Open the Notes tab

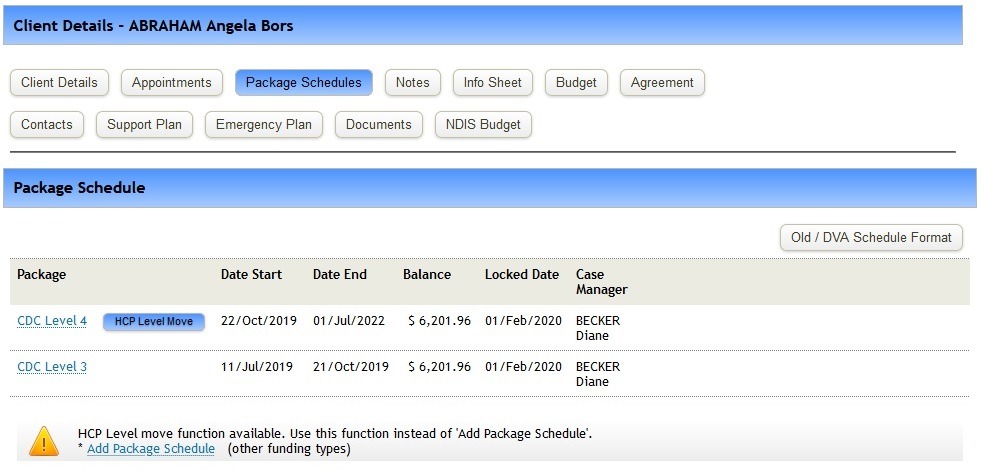413,83
